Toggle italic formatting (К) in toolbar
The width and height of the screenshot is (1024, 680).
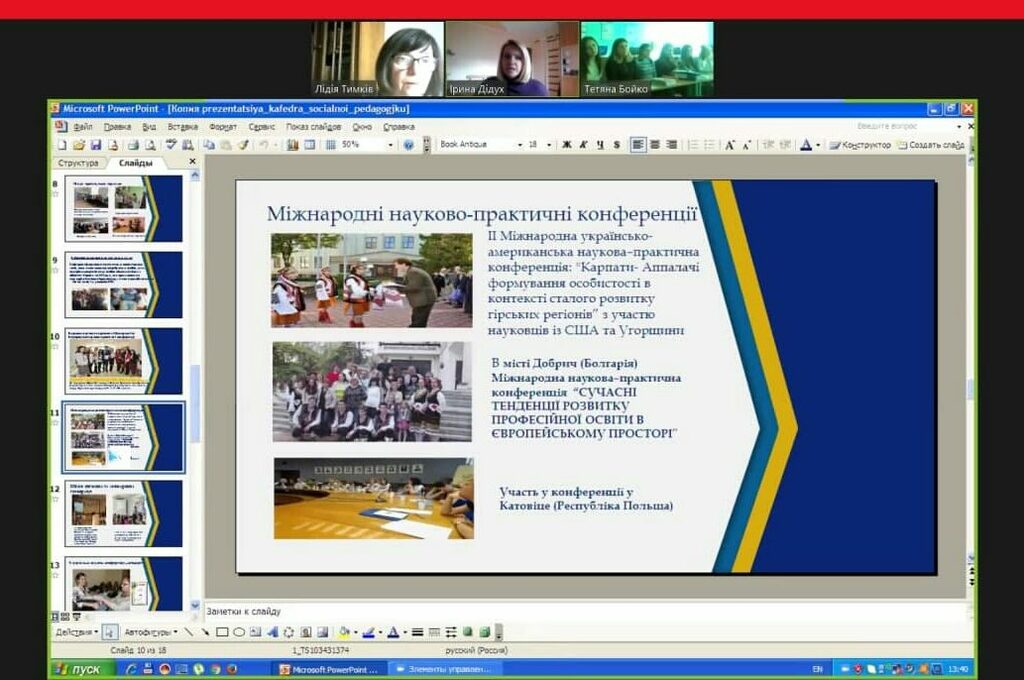[x=584, y=145]
